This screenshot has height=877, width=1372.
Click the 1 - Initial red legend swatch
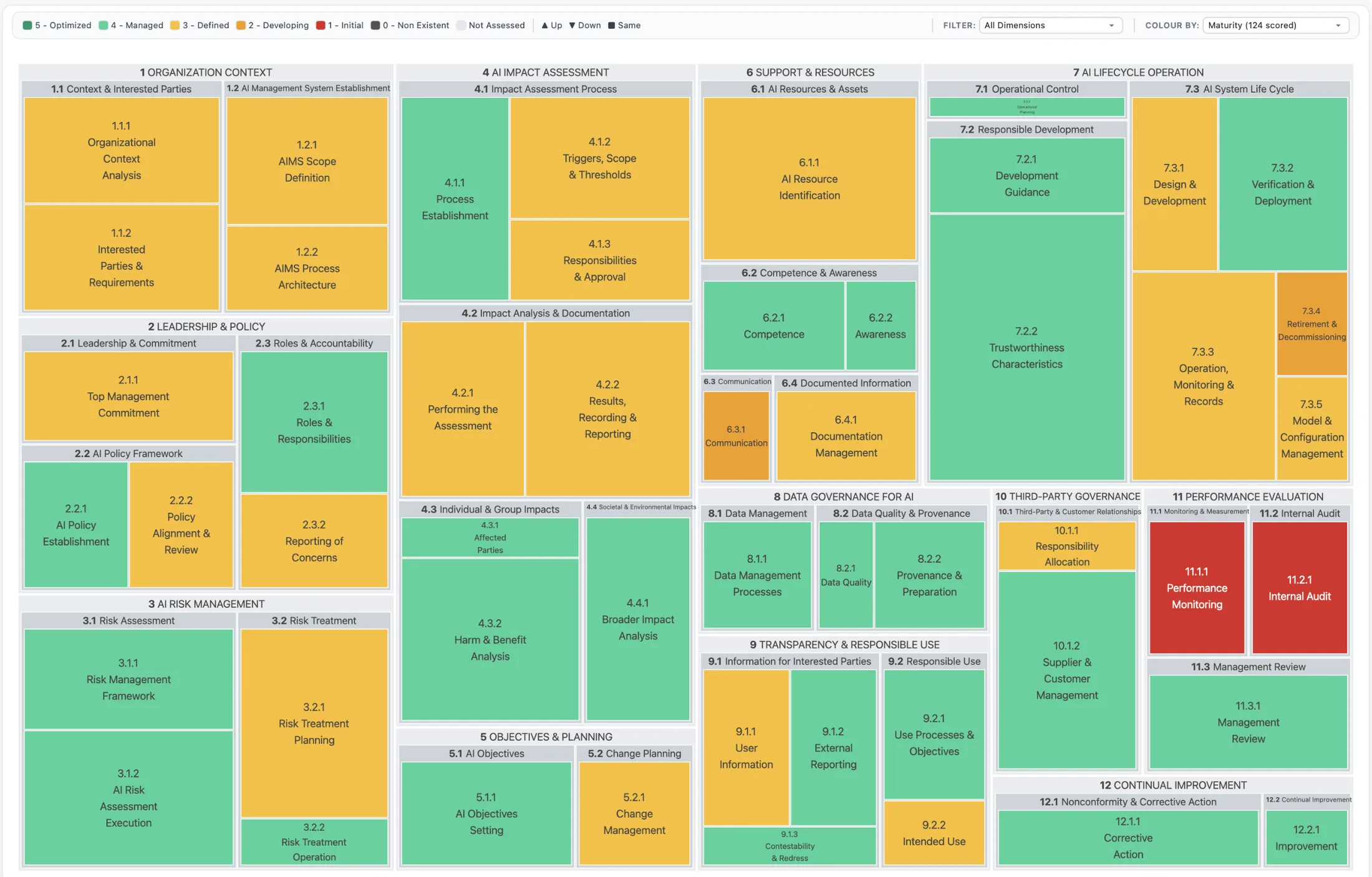[321, 26]
